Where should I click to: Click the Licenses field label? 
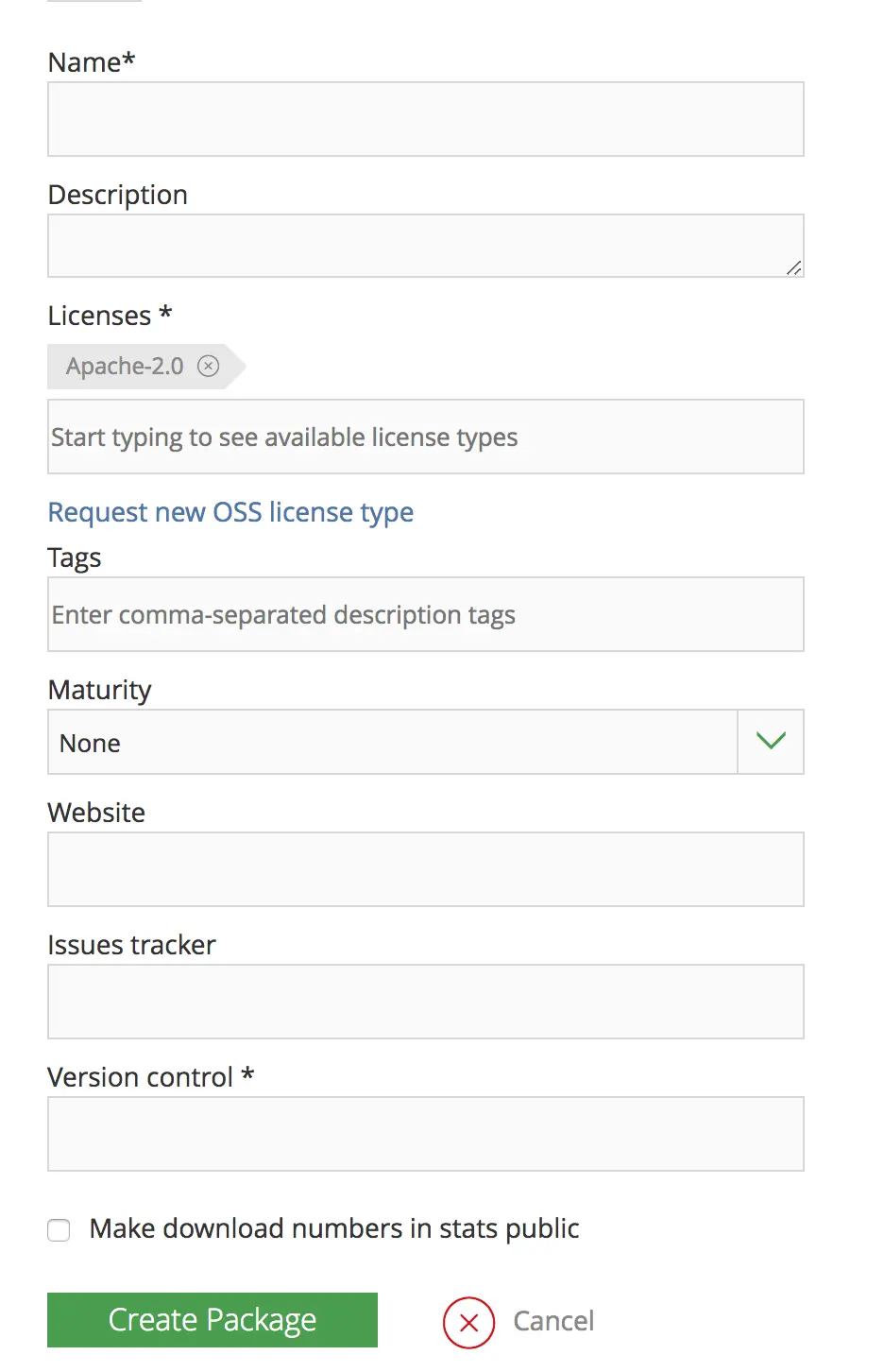click(x=99, y=316)
